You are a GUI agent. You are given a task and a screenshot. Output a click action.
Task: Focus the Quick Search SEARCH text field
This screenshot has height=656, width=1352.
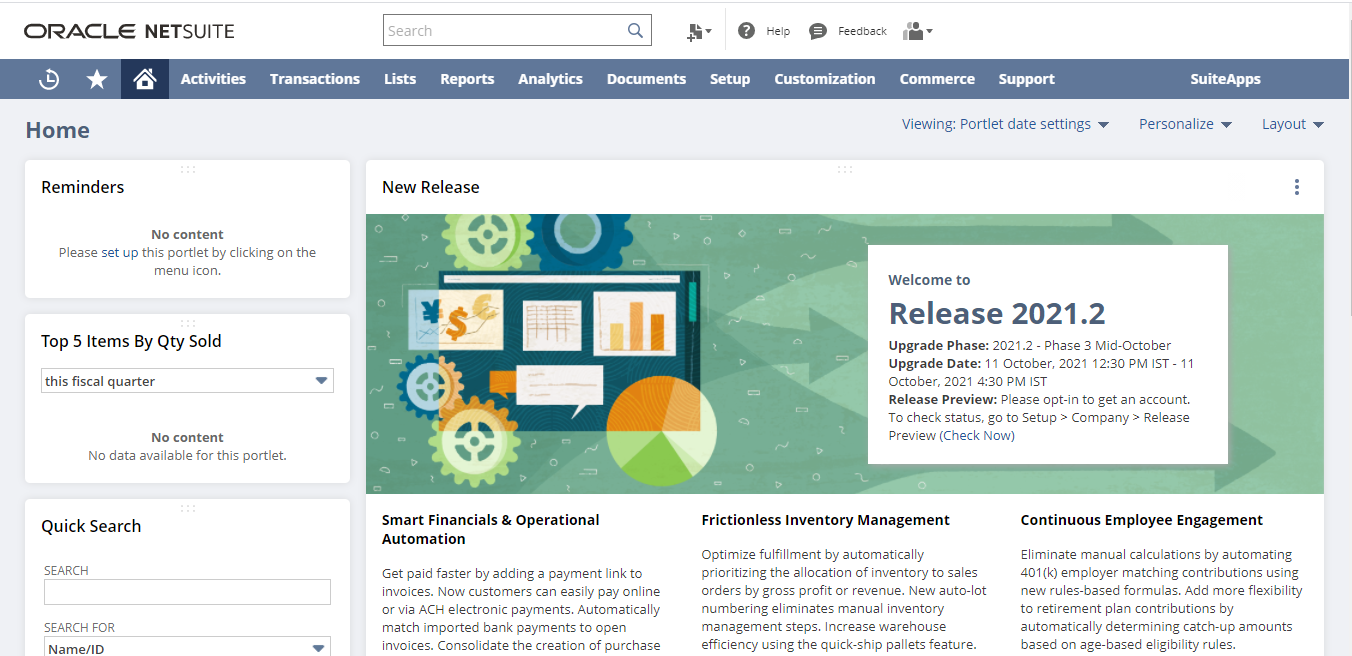coord(187,592)
